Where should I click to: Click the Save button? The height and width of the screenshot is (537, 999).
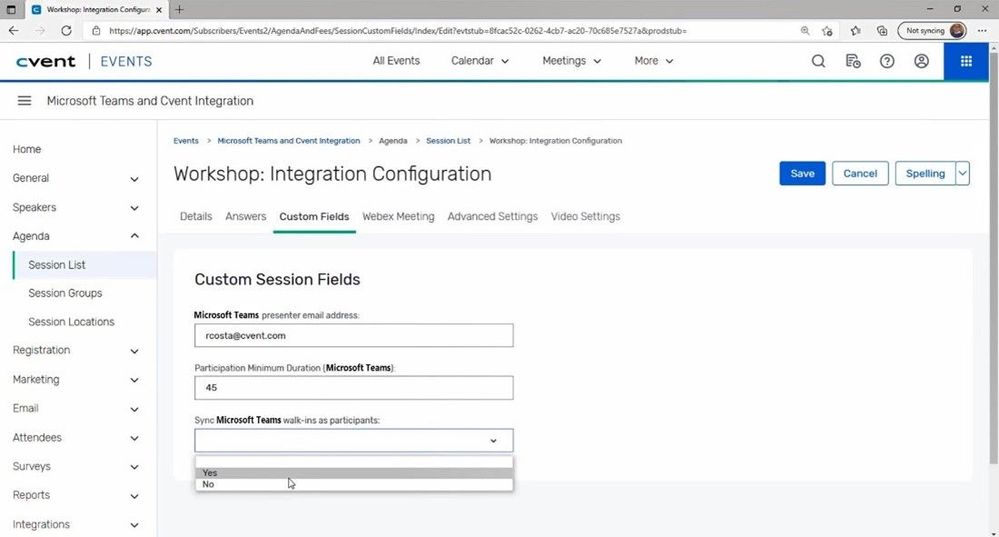802,173
